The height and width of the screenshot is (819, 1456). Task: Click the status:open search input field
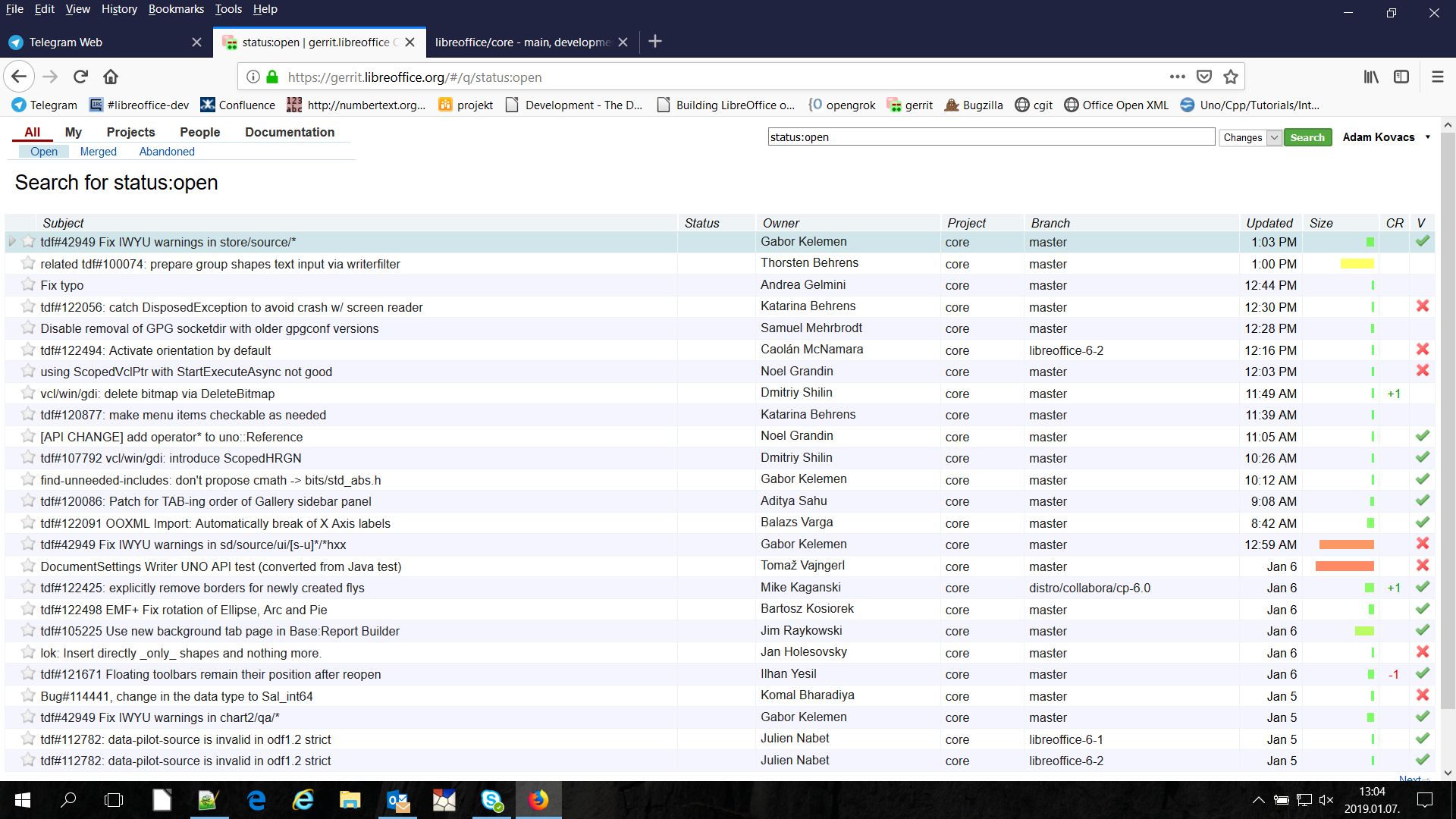[991, 137]
